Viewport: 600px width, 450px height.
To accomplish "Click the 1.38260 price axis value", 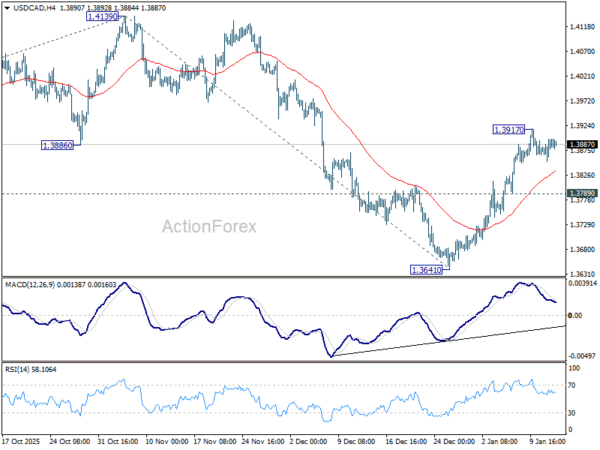I will (582, 175).
